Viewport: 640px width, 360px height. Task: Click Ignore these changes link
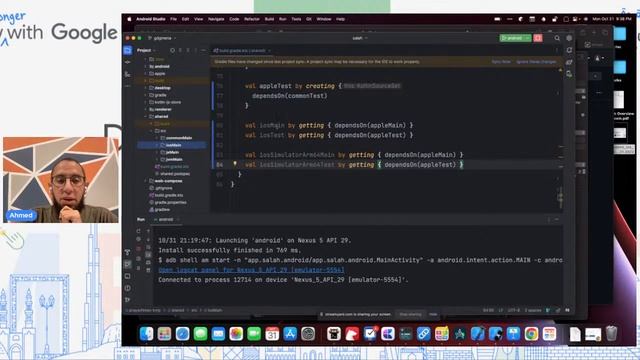[536, 62]
